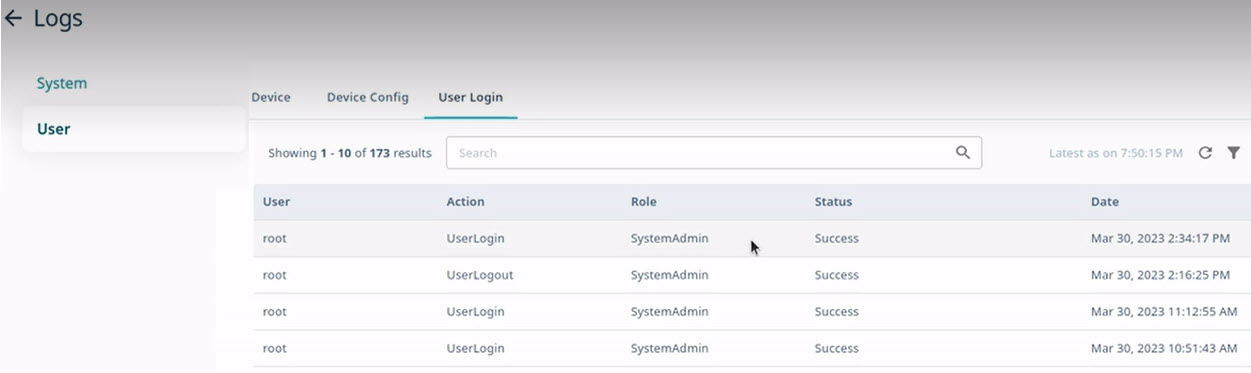This screenshot has width=1251, height=373.
Task: Click the Mar 30, 2023 2:34:17 PM date
Action: click(x=1160, y=238)
